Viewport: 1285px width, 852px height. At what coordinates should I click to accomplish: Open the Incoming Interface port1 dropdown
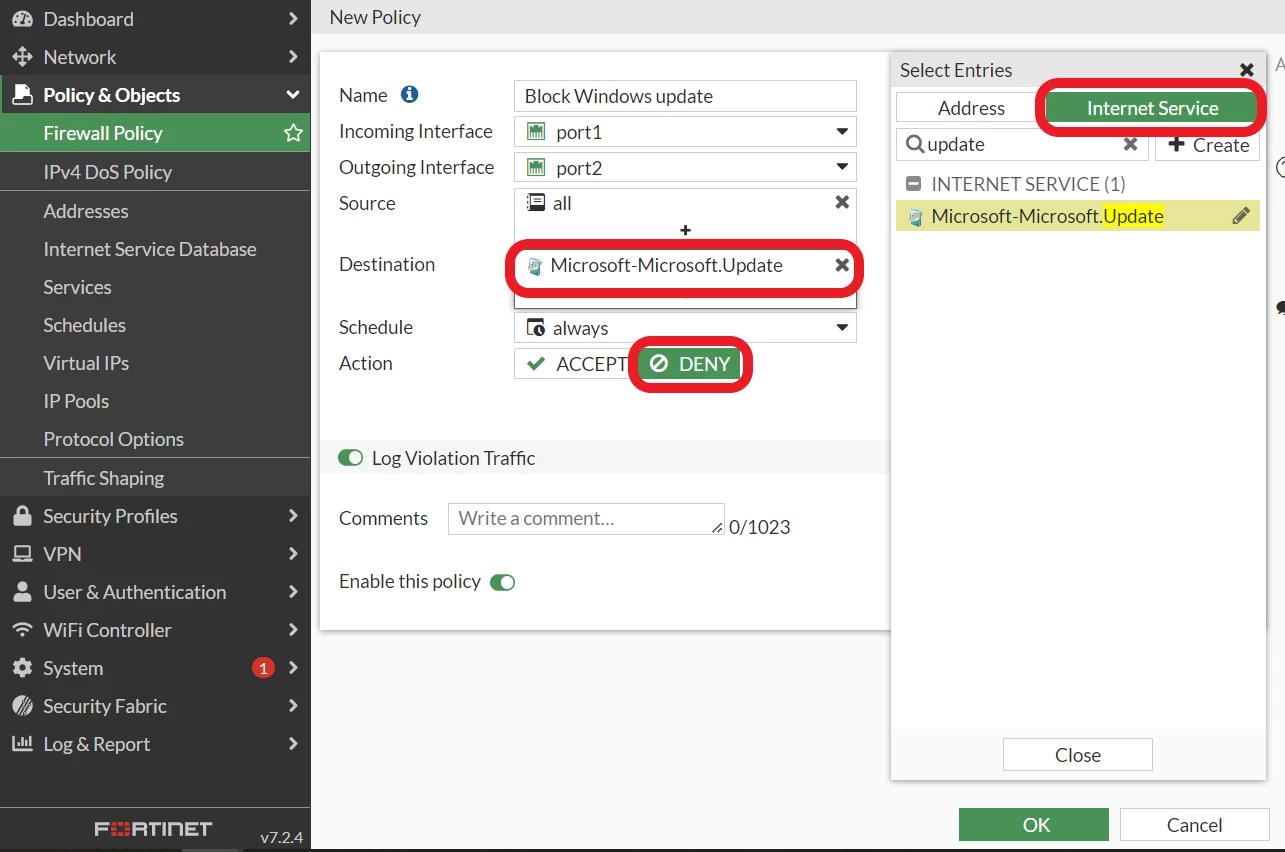[685, 132]
